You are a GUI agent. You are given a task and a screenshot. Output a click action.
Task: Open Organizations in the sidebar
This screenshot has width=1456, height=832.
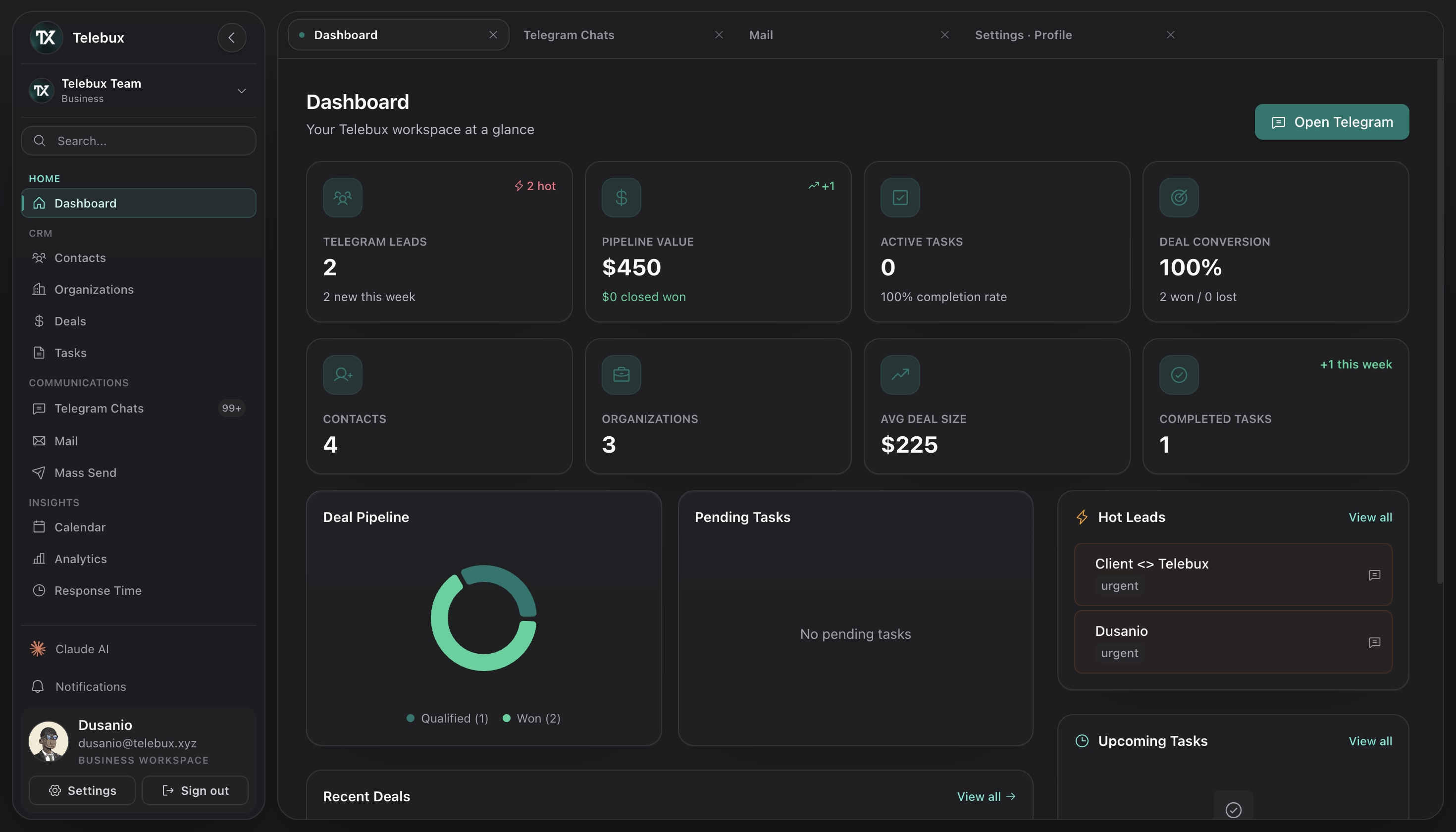pyautogui.click(x=138, y=290)
